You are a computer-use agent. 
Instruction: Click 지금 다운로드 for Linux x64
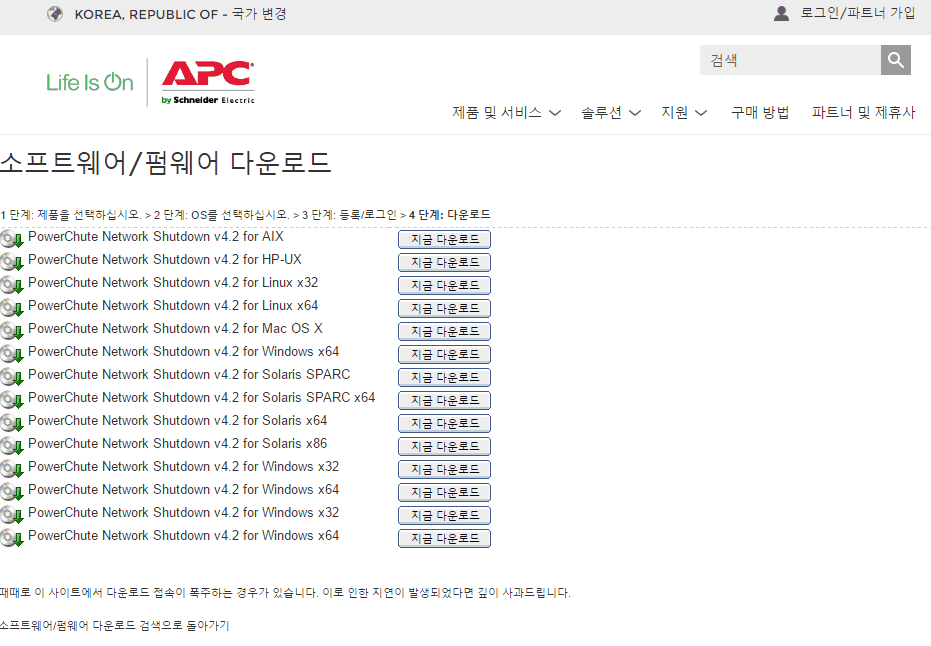pos(444,309)
